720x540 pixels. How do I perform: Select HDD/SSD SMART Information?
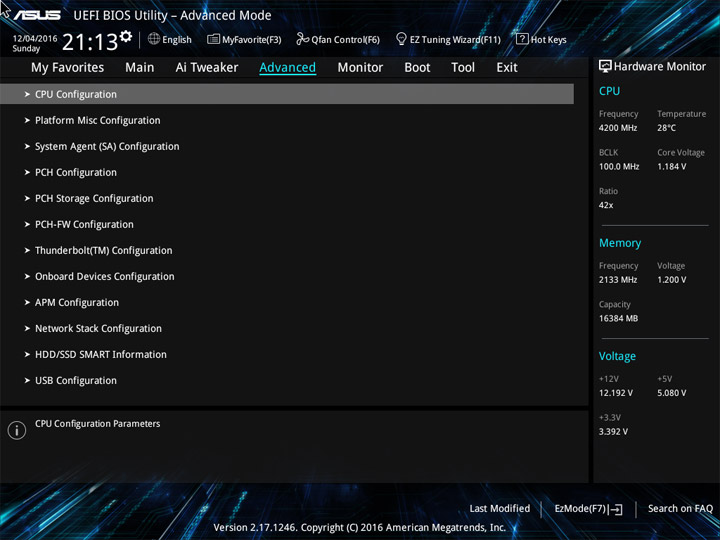pyautogui.click(x=101, y=354)
